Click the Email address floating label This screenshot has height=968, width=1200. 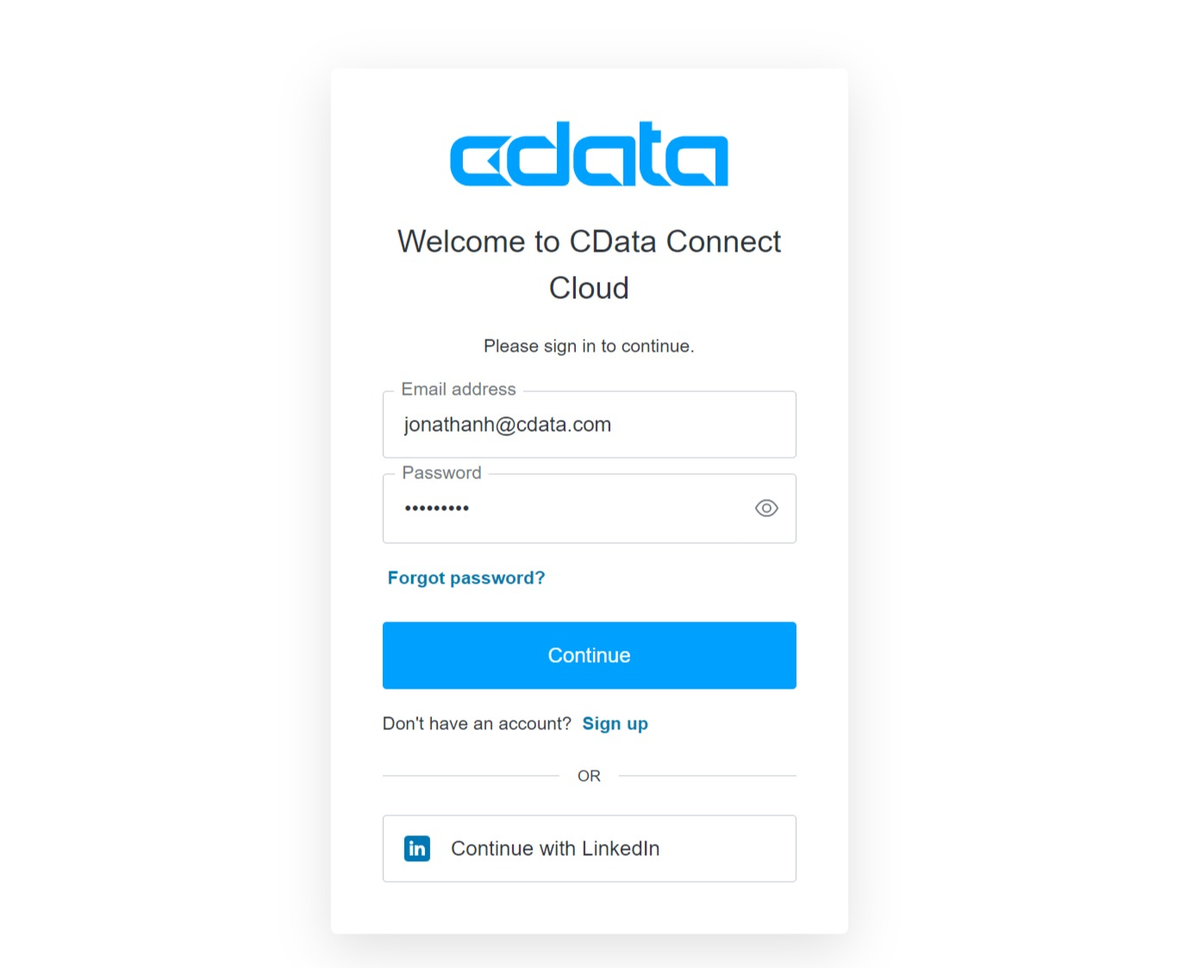click(459, 389)
